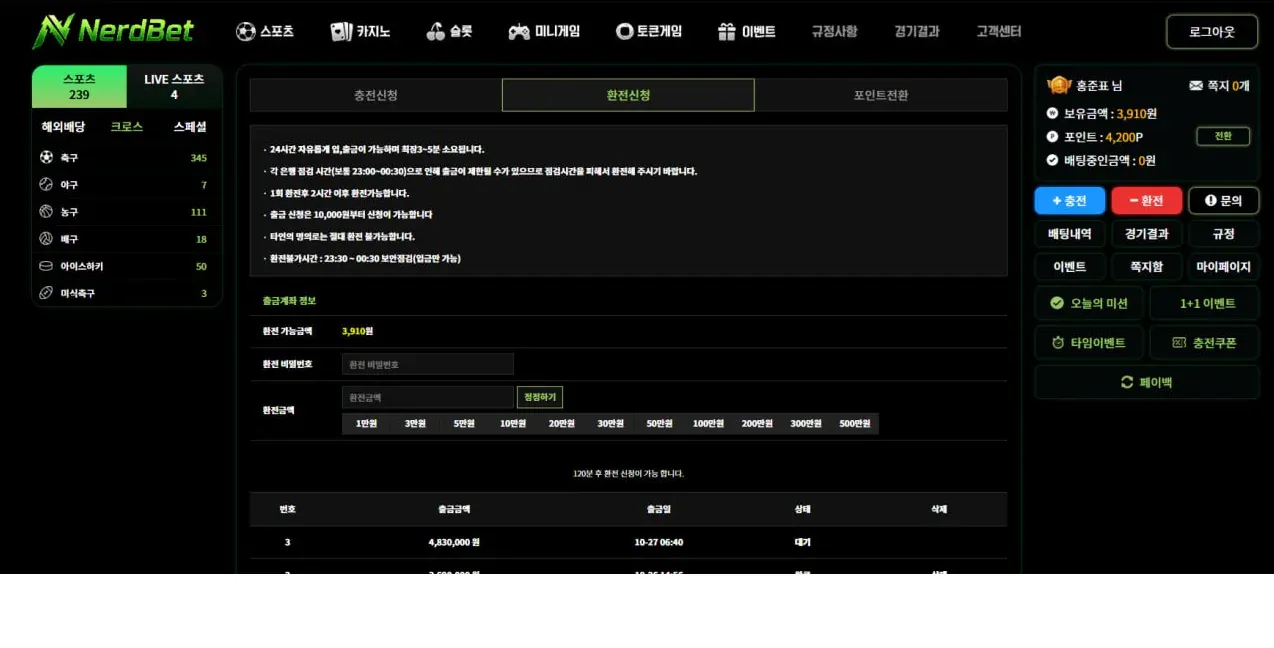
Task: Select the 미식축구 football icon in sidebar
Action: (x=46, y=293)
